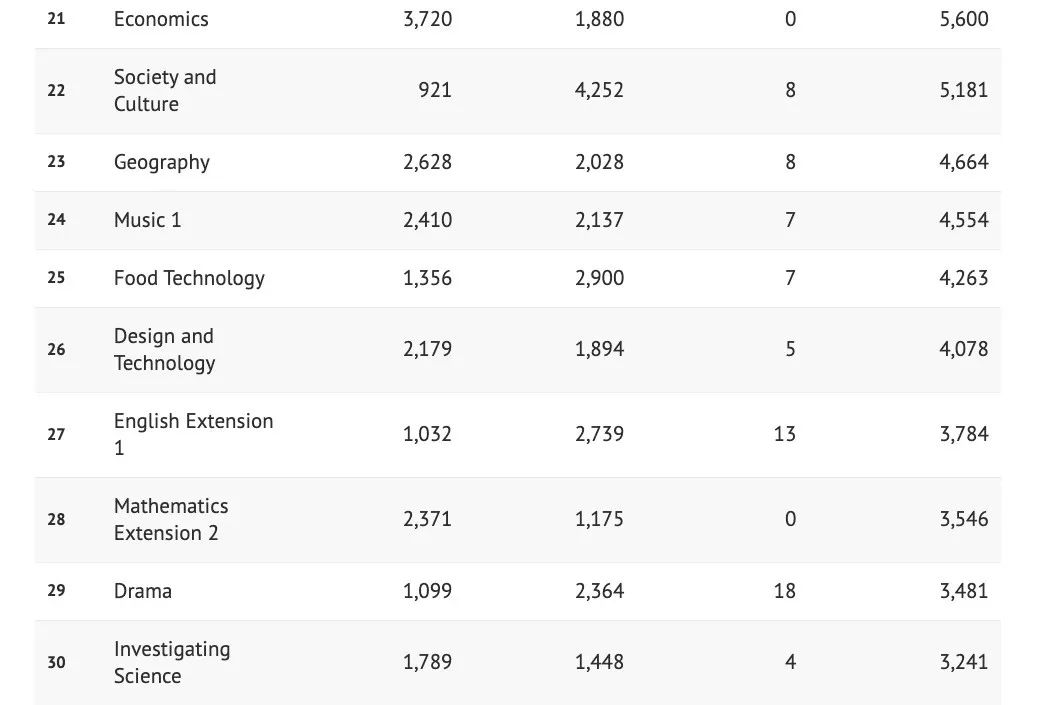Select the Society and Culture row label
Viewport: 1040px width, 705px height.
tap(165, 90)
